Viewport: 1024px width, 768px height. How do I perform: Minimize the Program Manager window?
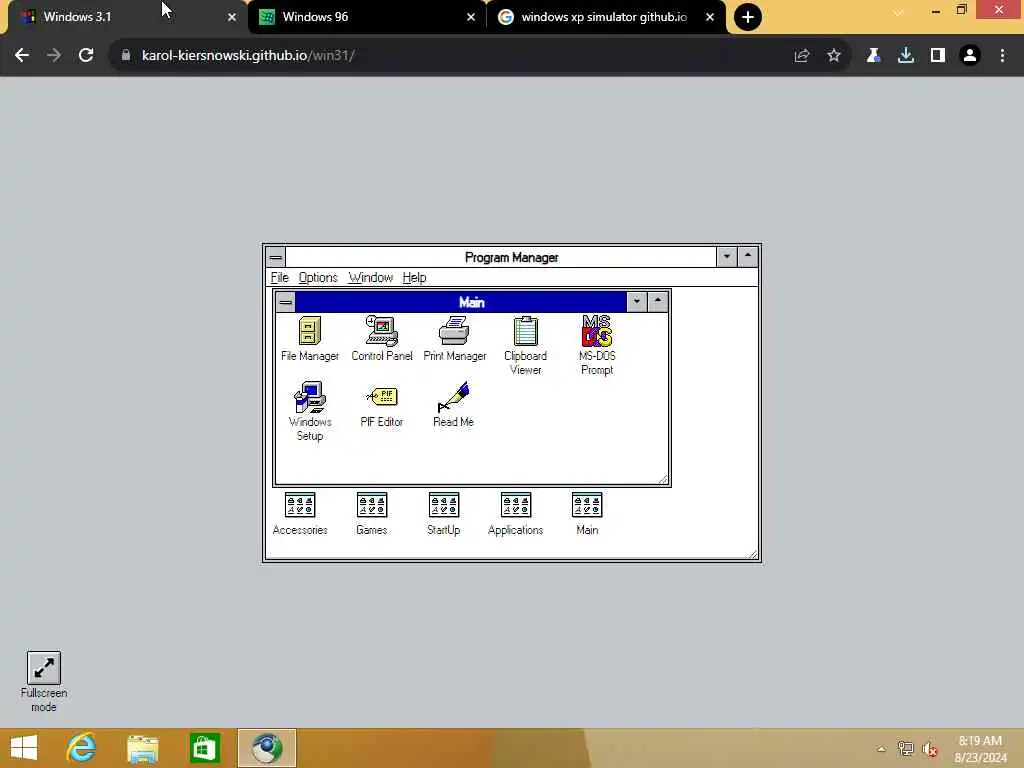(x=727, y=257)
